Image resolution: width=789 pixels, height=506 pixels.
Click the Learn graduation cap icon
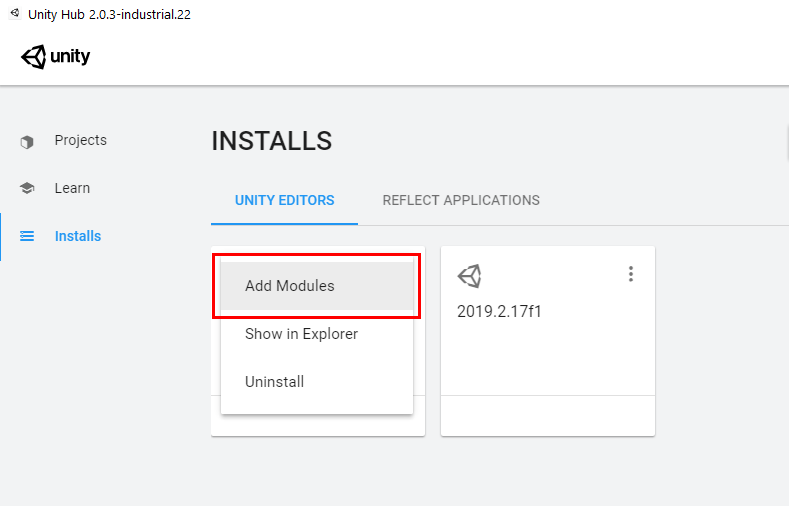tap(27, 188)
